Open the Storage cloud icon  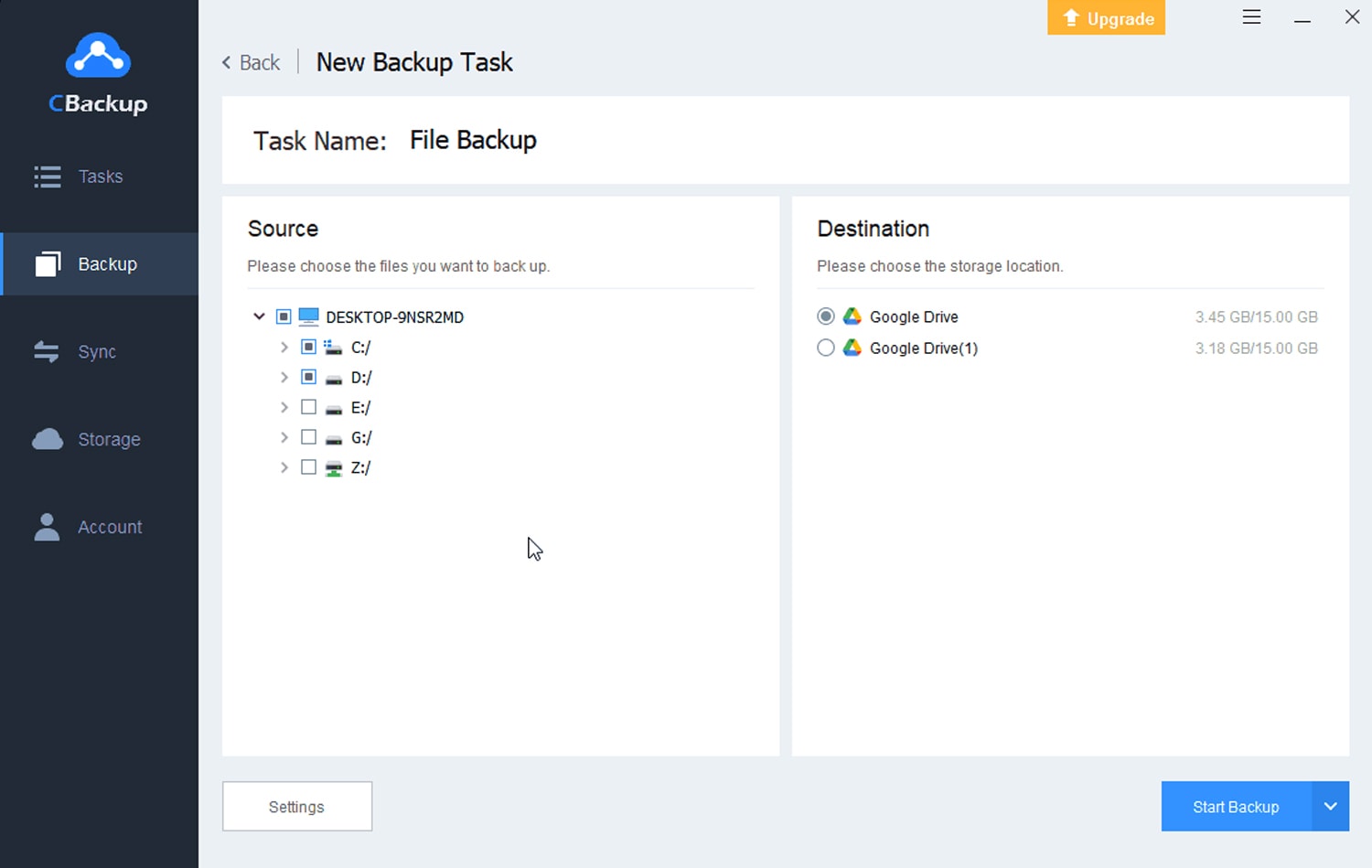click(x=47, y=439)
